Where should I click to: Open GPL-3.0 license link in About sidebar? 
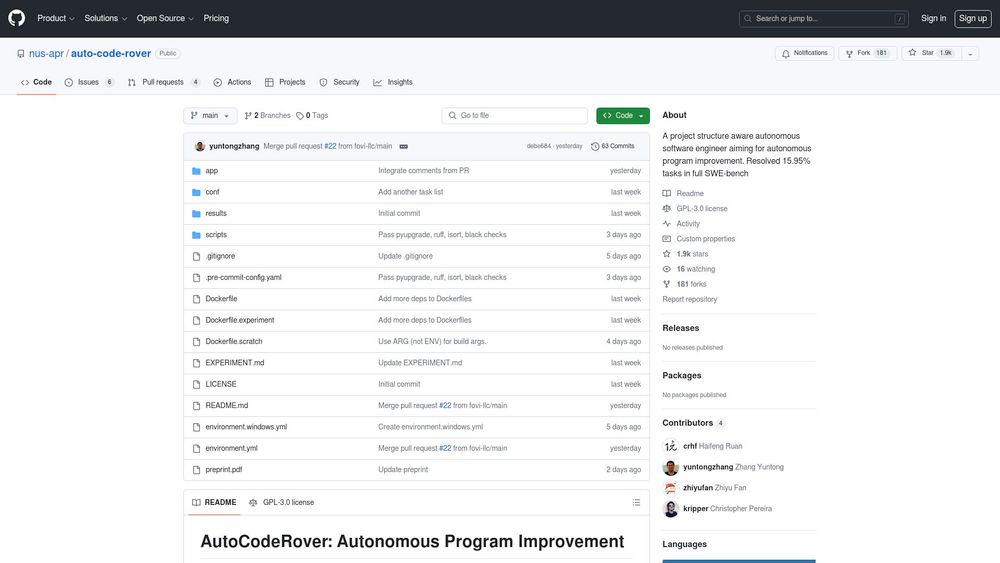pos(695,208)
